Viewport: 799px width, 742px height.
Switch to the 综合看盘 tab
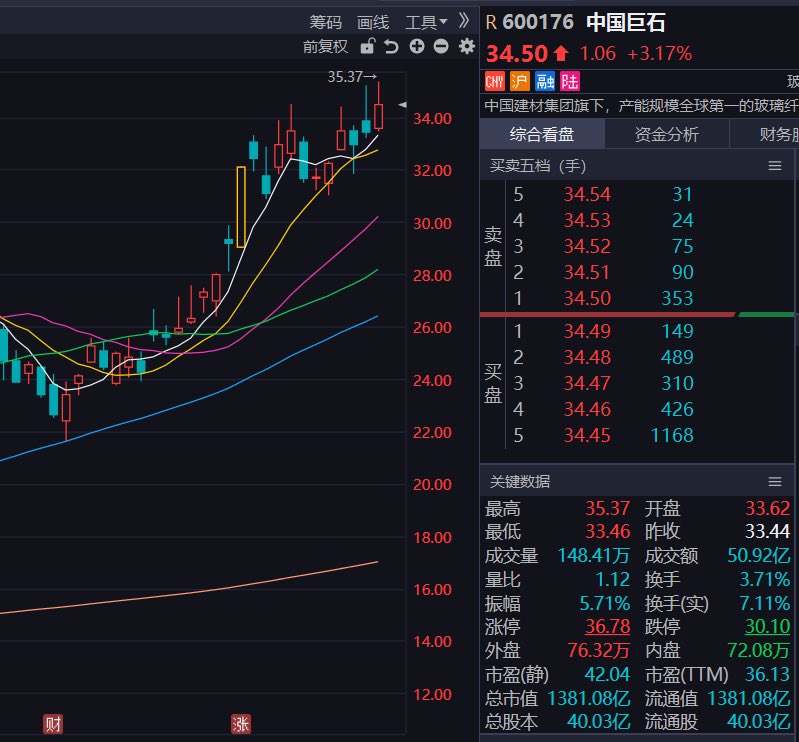pyautogui.click(x=542, y=134)
